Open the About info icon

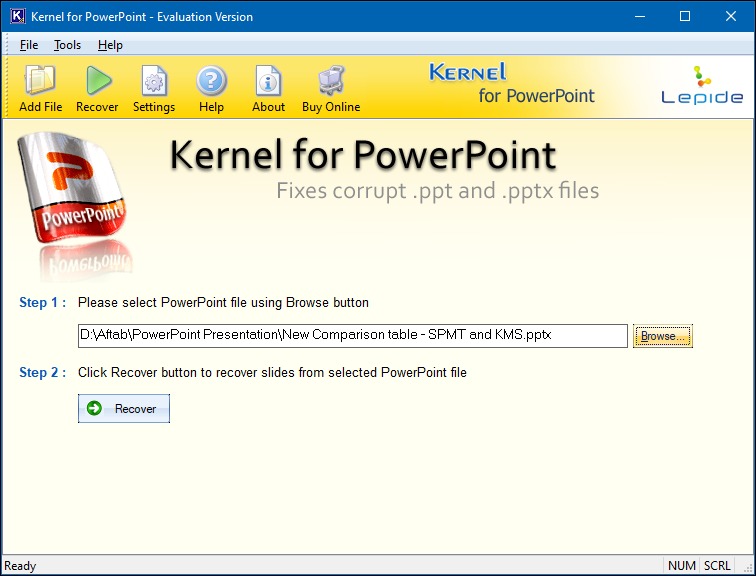pyautogui.click(x=268, y=89)
